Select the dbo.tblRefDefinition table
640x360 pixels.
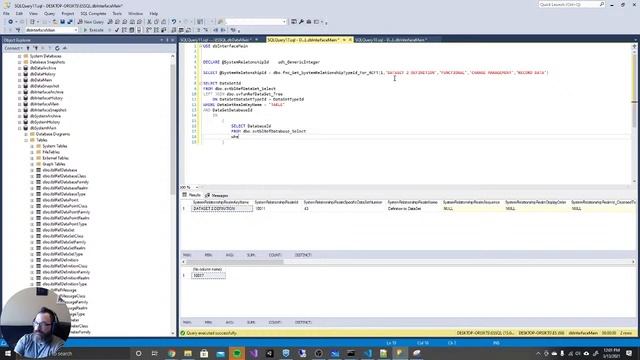point(60,260)
